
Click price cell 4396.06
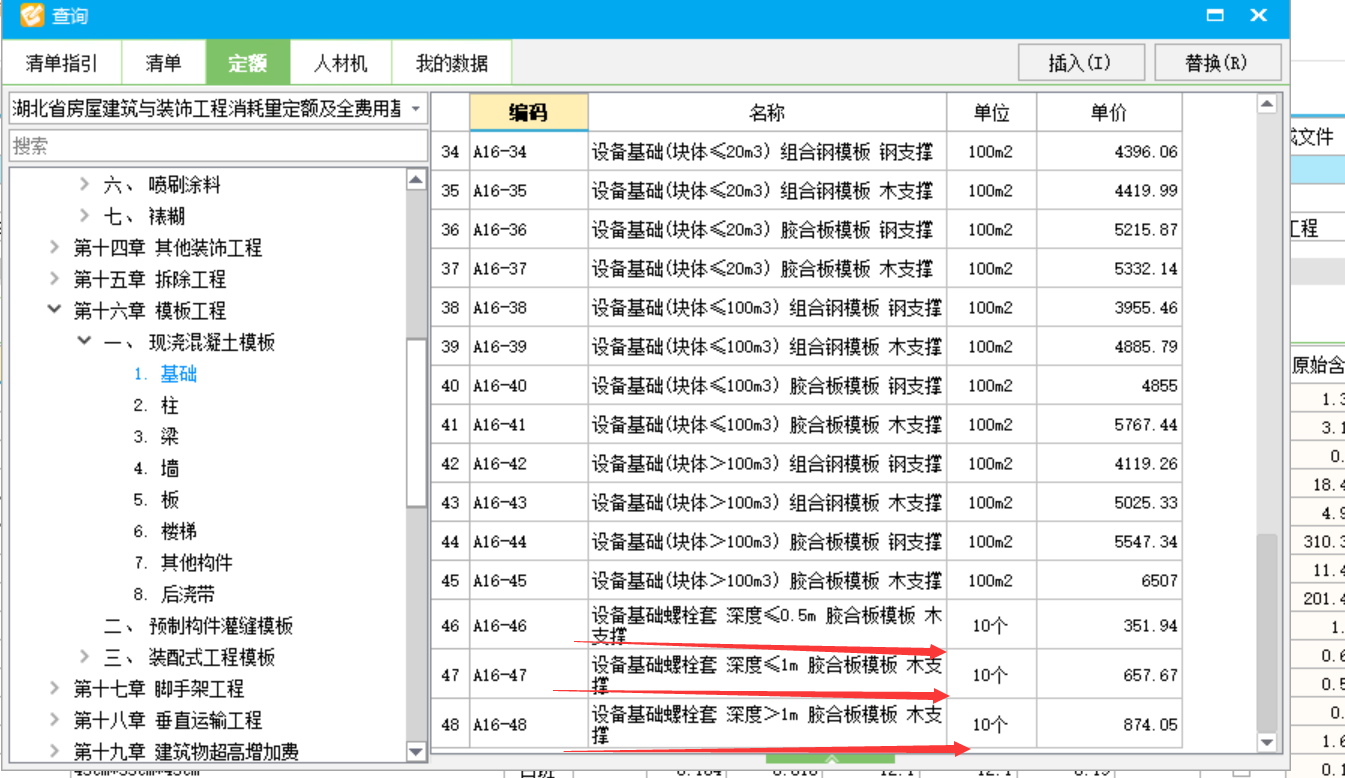(1109, 152)
